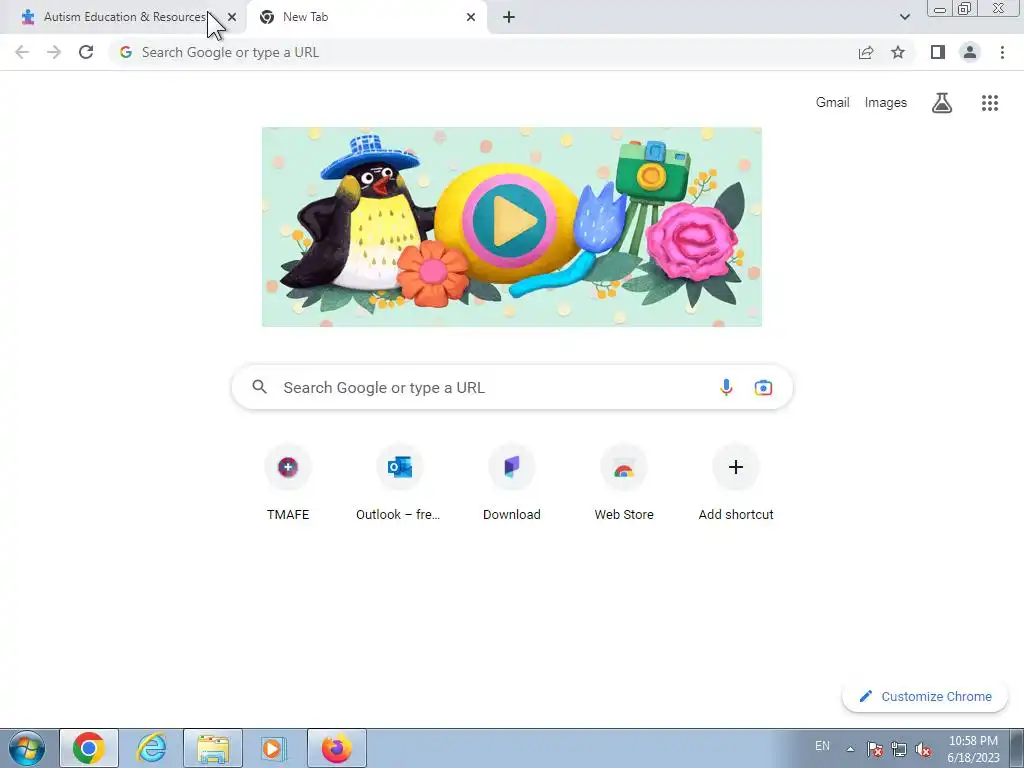This screenshot has height=768, width=1024.
Task: Open the TMAFE shortcut
Action: [288, 483]
